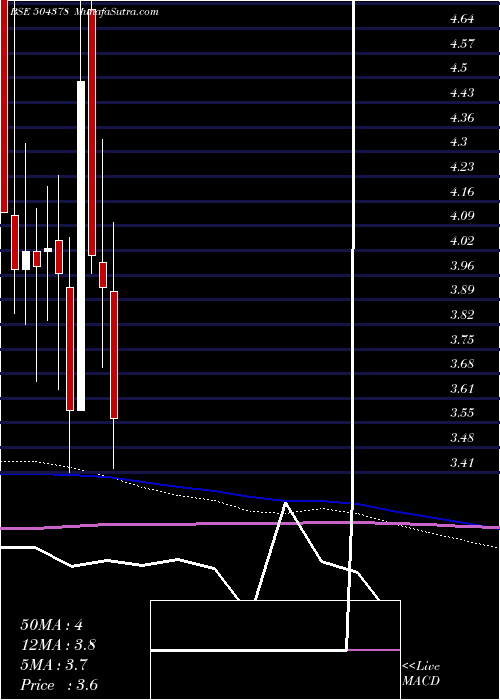Select the 4.5 price axis label
The width and height of the screenshot is (500, 700).
tap(458, 68)
